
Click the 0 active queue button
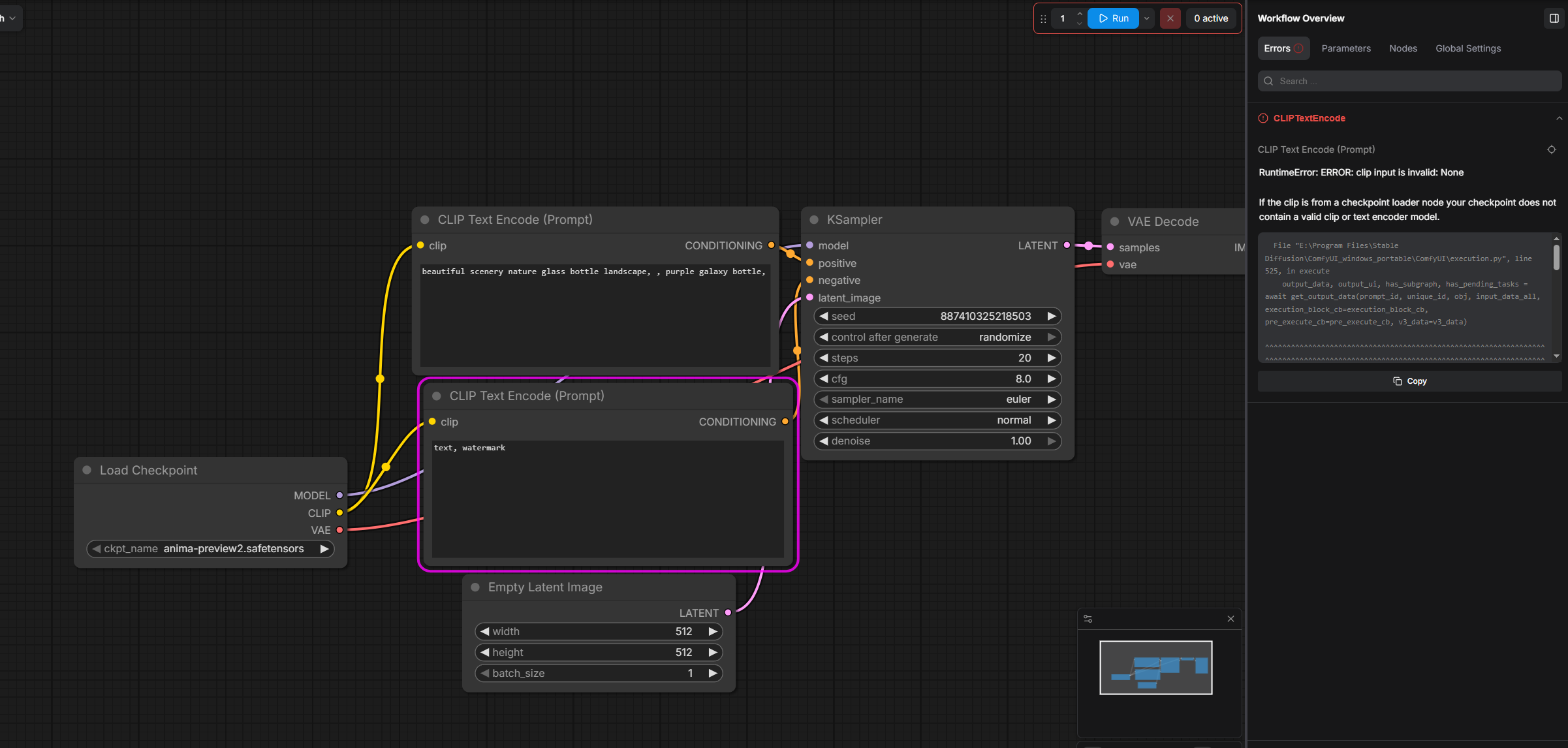pos(1211,18)
